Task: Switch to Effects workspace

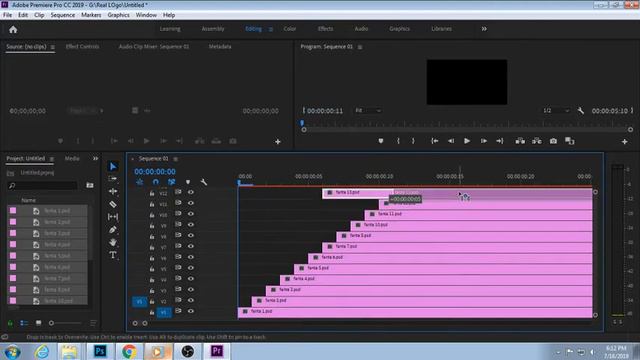Action: (x=325, y=29)
